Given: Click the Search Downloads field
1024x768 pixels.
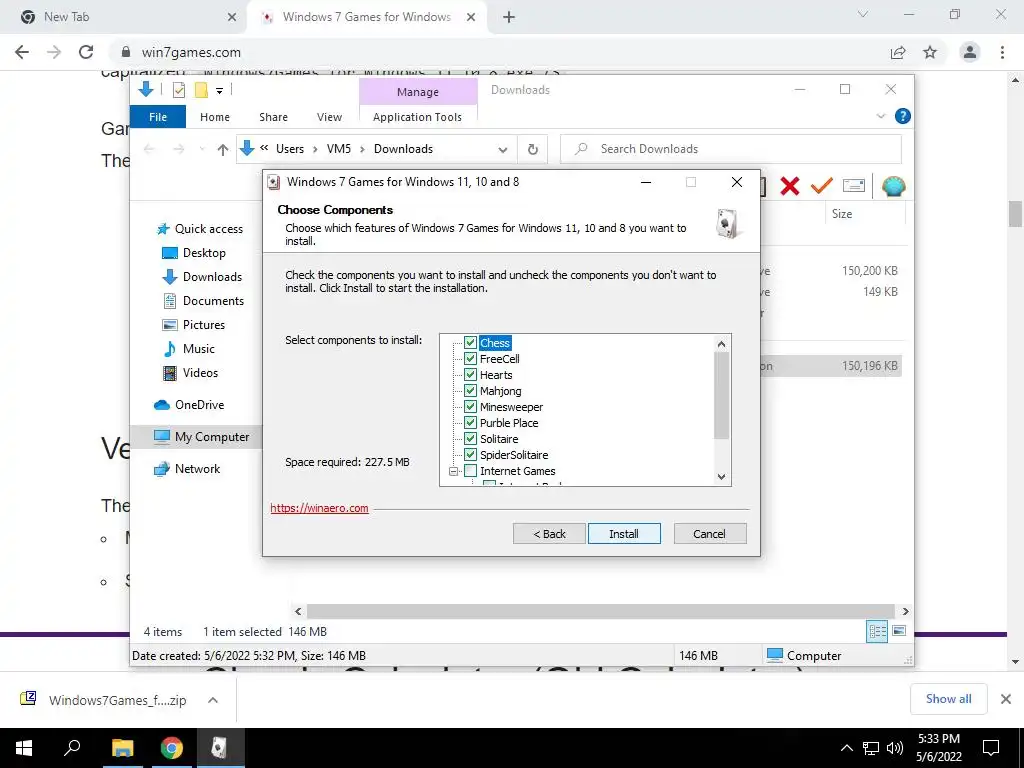Looking at the screenshot, I should [731, 149].
